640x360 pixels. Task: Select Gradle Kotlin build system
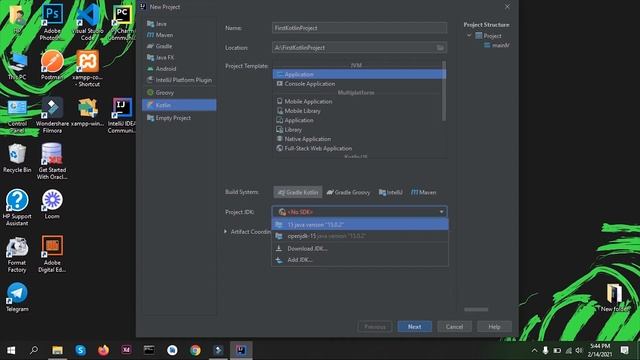coord(298,192)
